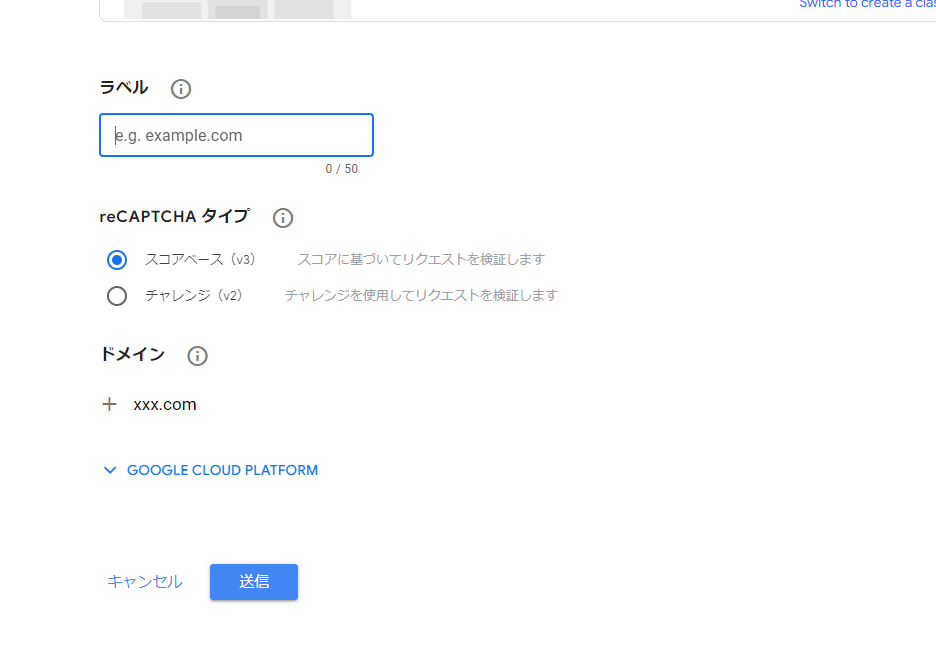The width and height of the screenshot is (936, 647).
Task: Click the キャンセル cancel link
Action: 145,582
